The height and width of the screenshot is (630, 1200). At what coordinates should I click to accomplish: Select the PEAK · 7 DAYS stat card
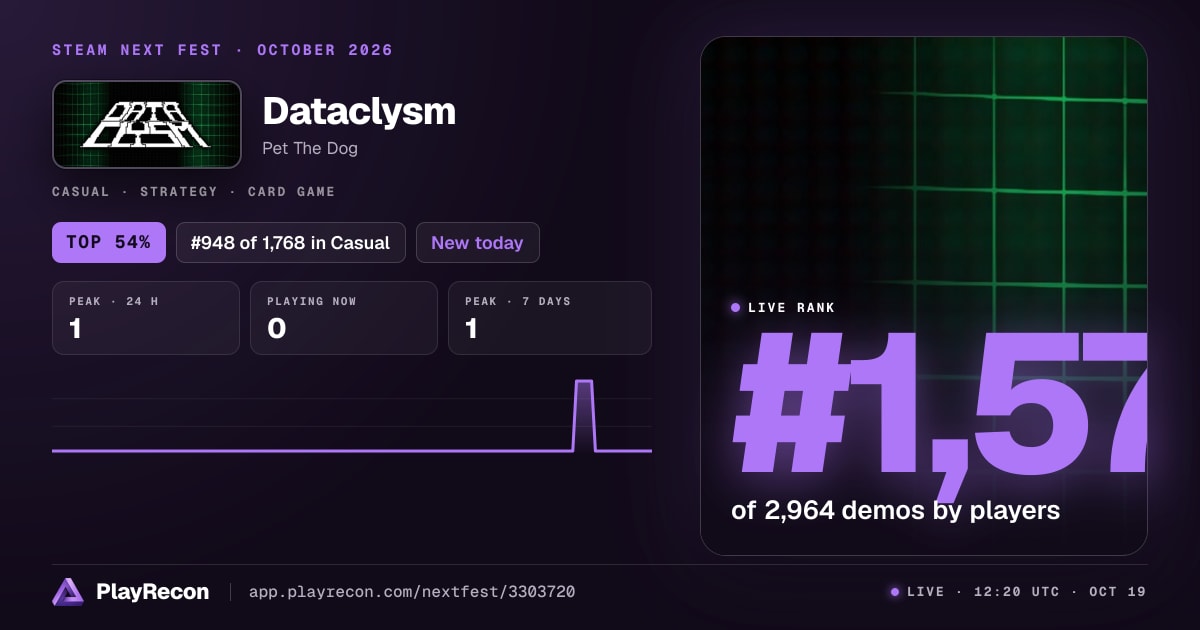coord(550,318)
